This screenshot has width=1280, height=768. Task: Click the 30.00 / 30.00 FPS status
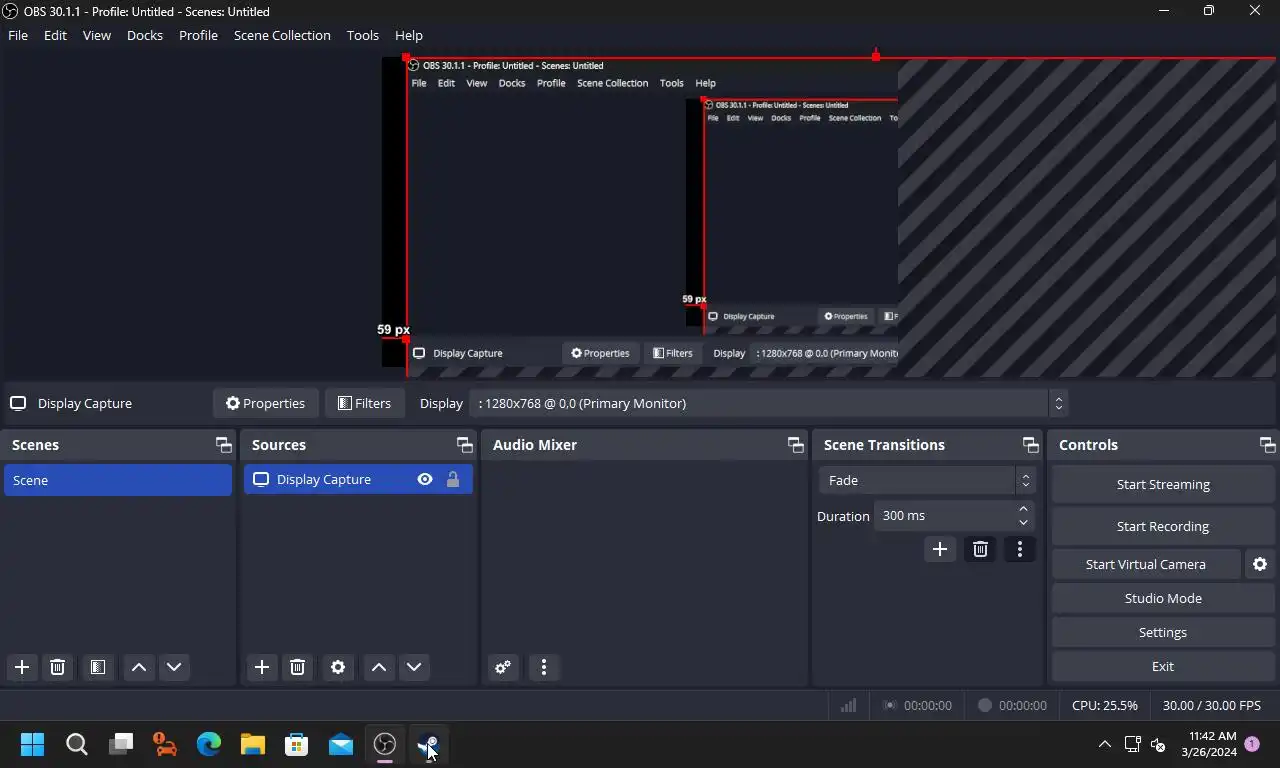[x=1212, y=705]
